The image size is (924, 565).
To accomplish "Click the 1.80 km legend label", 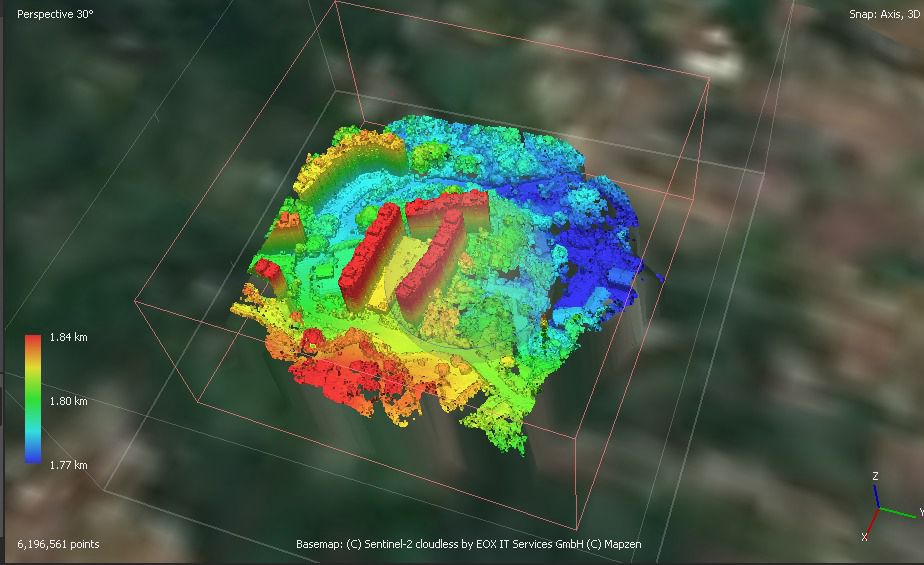I will tap(68, 401).
